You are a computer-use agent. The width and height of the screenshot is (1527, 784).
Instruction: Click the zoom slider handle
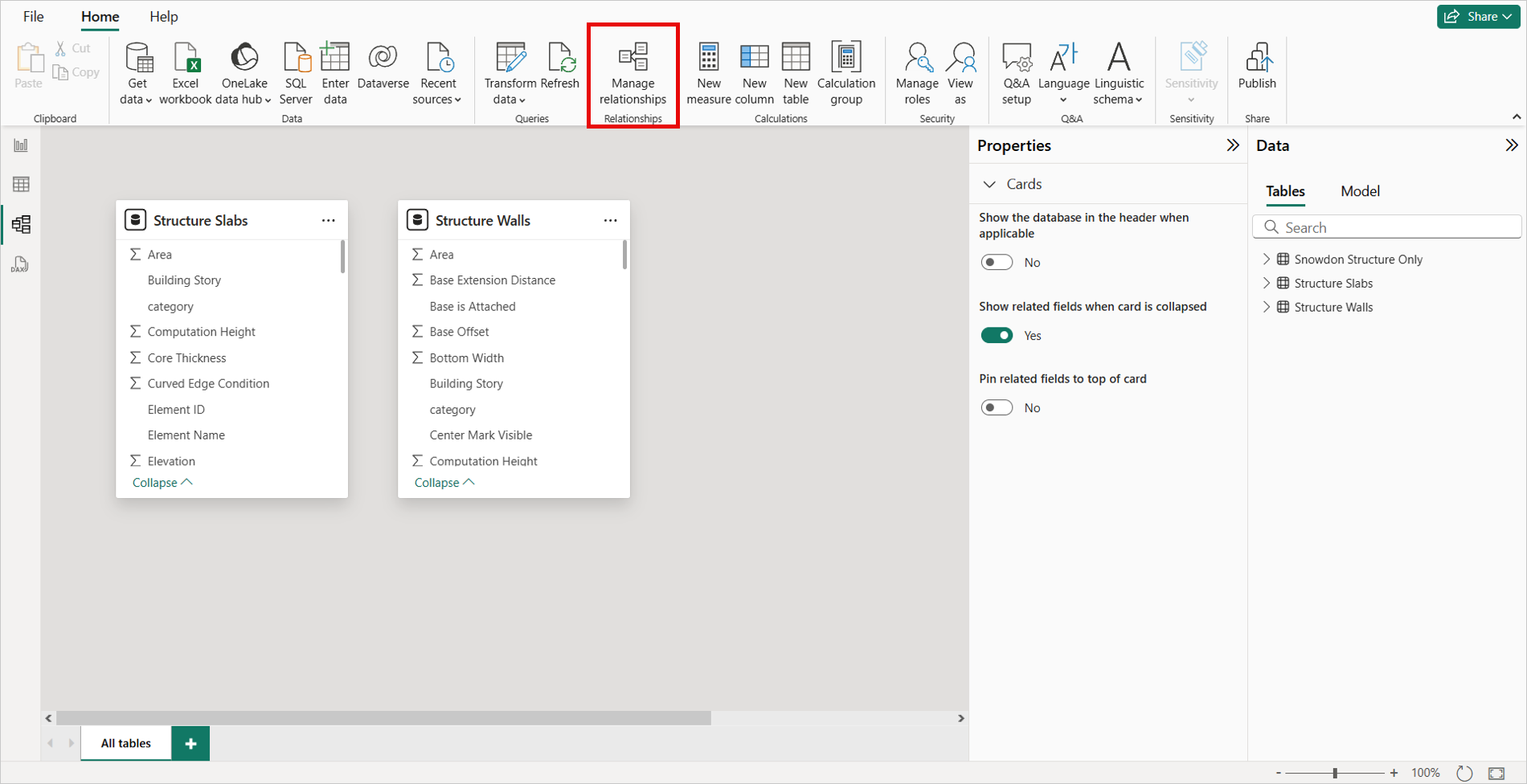pyautogui.click(x=1335, y=773)
